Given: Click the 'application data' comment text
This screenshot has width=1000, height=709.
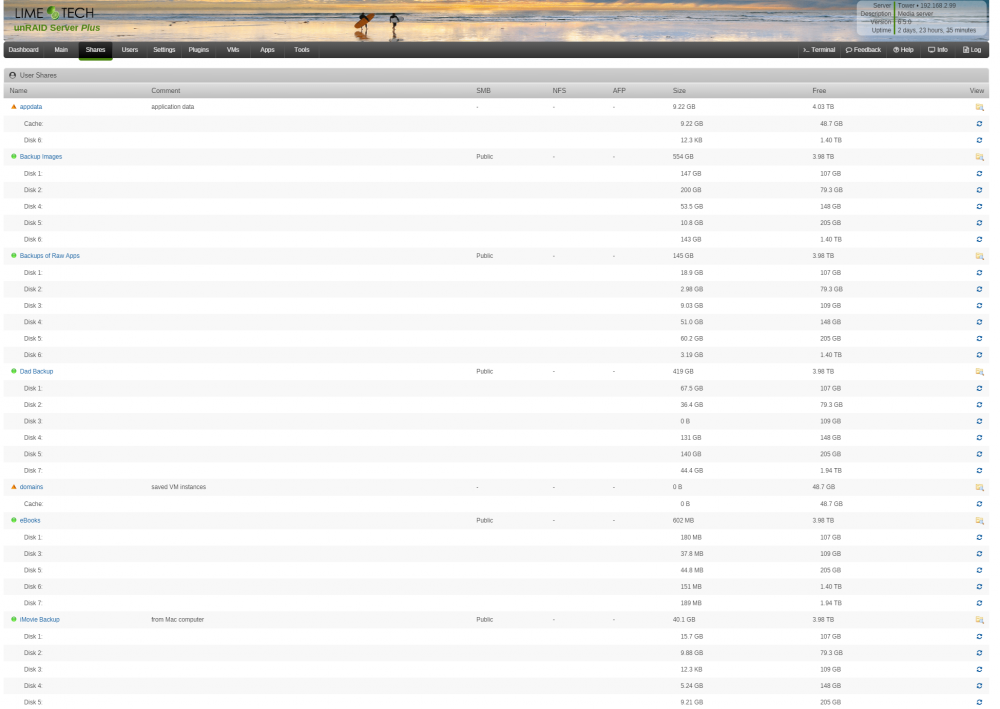Looking at the screenshot, I should (173, 107).
